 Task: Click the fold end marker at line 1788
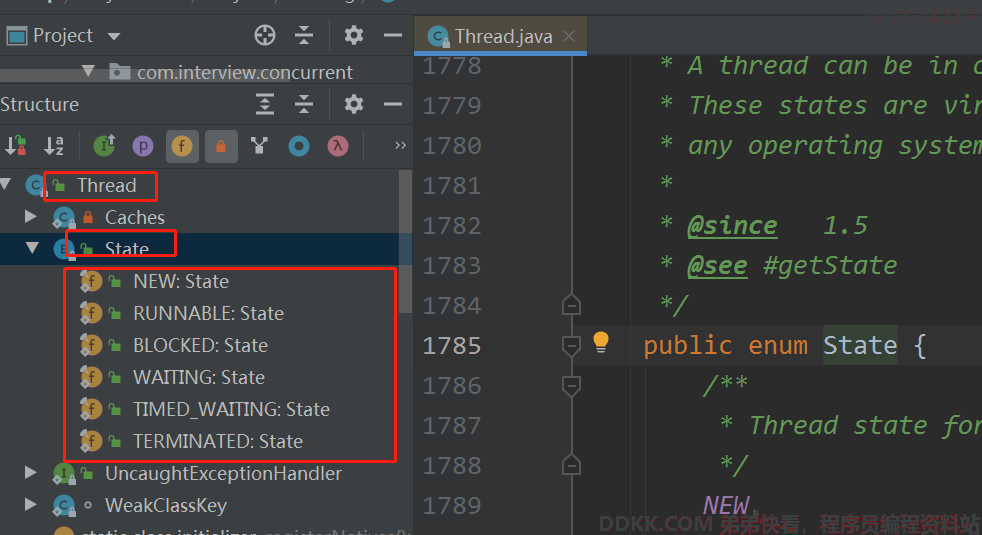(571, 465)
